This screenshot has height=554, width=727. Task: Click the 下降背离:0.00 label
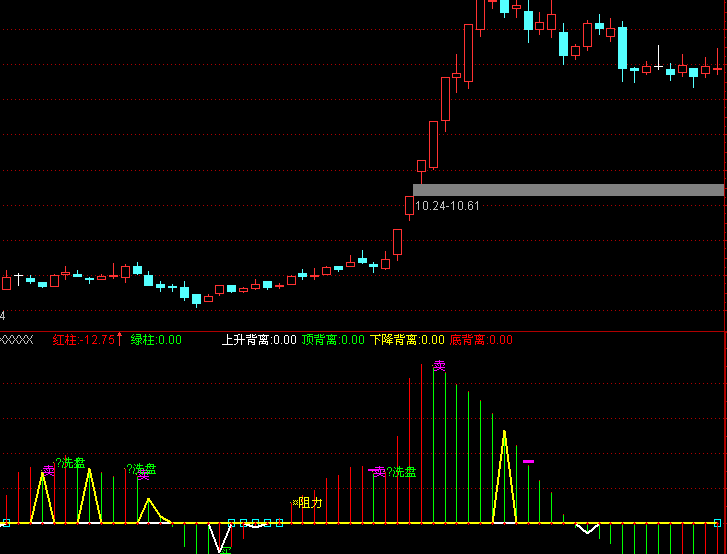click(407, 340)
